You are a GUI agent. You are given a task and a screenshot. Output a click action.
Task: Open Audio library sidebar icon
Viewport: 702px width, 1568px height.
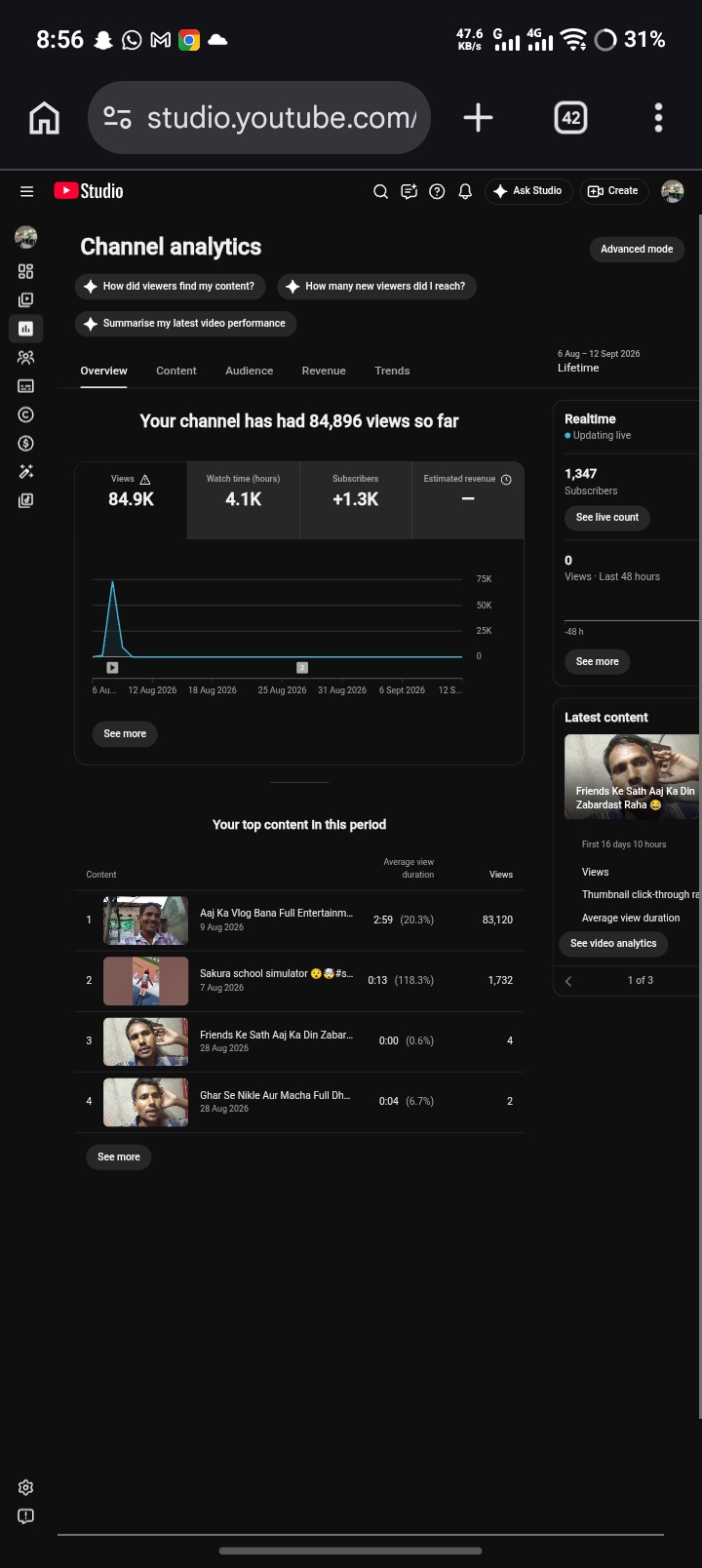point(26,501)
